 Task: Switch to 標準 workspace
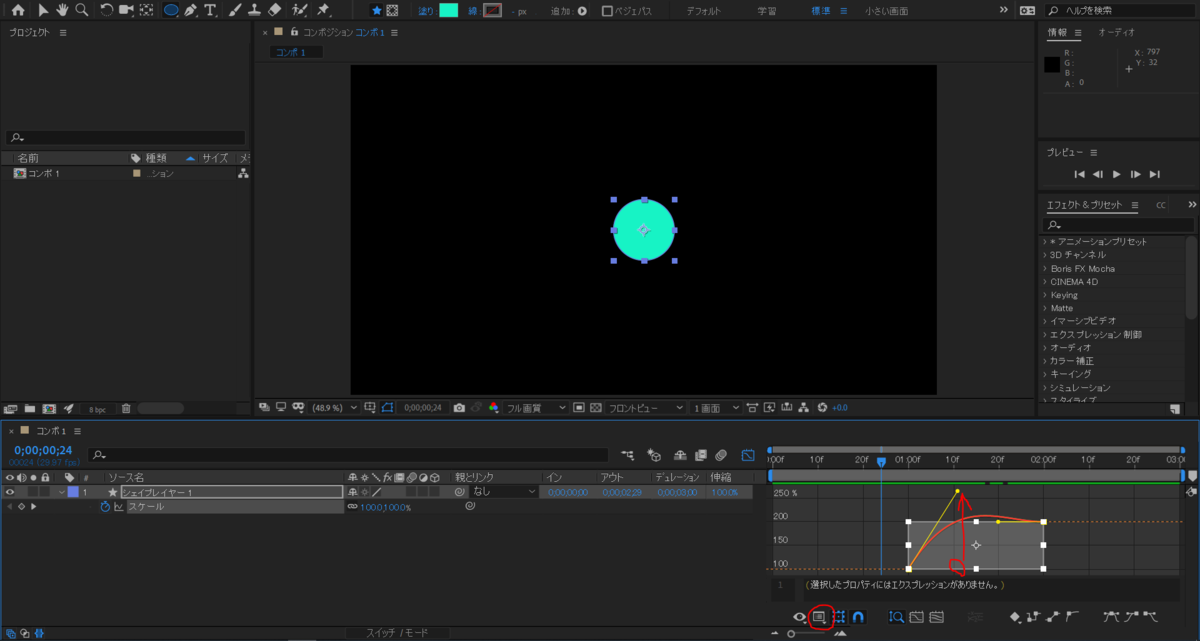820,11
